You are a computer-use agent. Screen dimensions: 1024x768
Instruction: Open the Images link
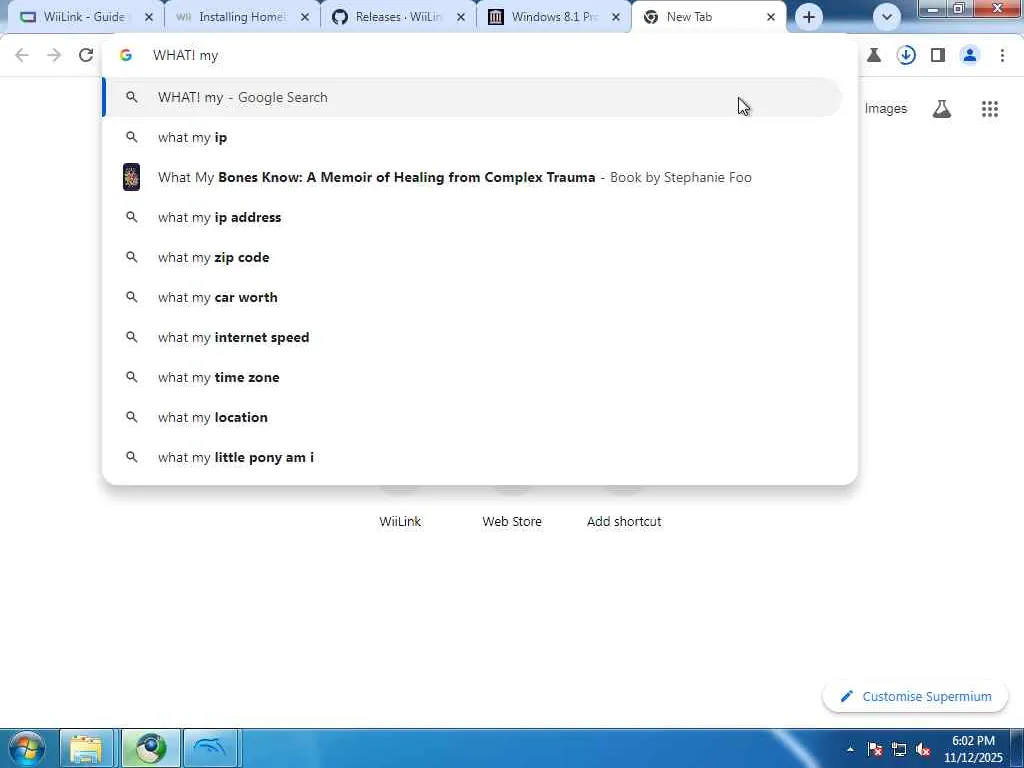coord(886,109)
